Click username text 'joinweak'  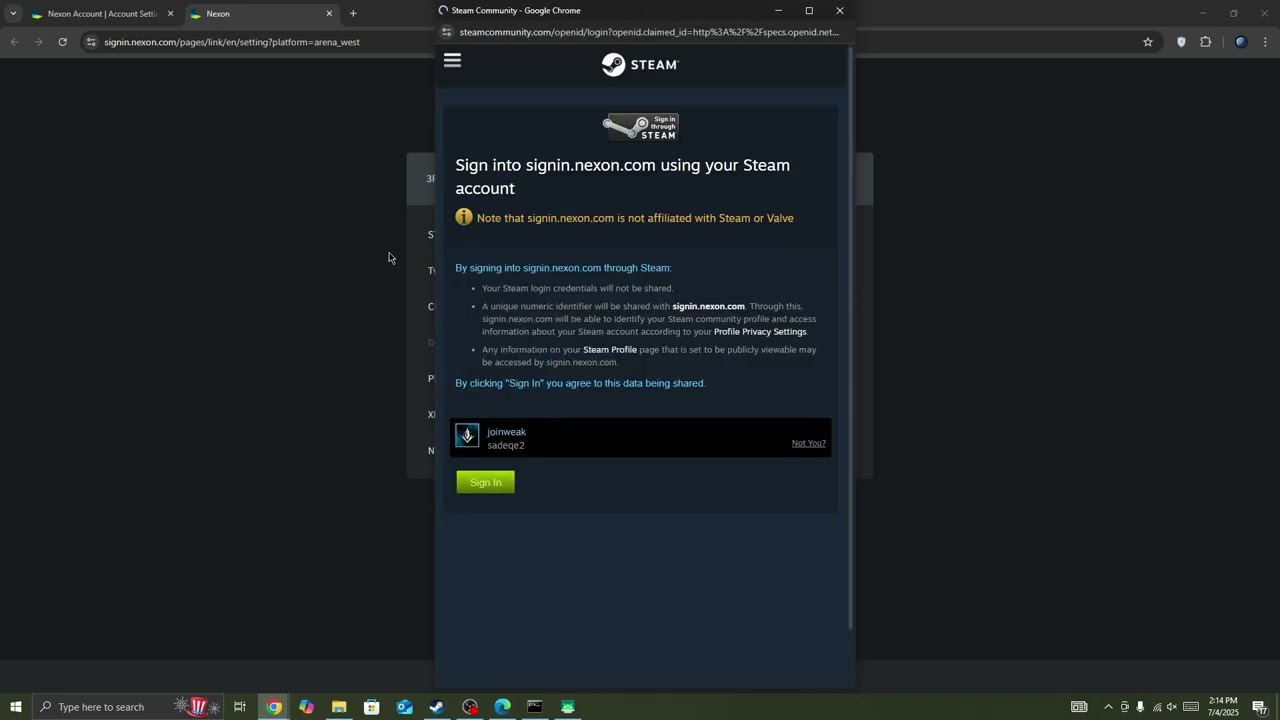[506, 432]
